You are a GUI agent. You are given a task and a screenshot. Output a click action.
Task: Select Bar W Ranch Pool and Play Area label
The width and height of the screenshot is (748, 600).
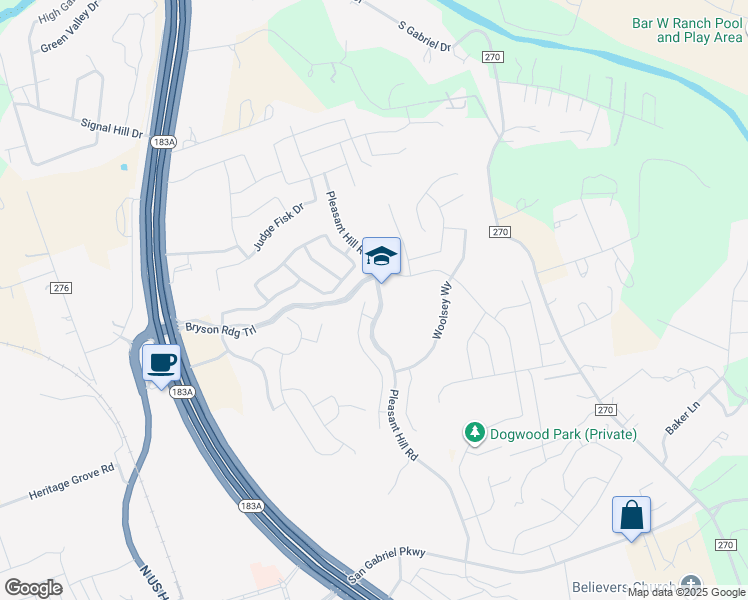coord(687,30)
